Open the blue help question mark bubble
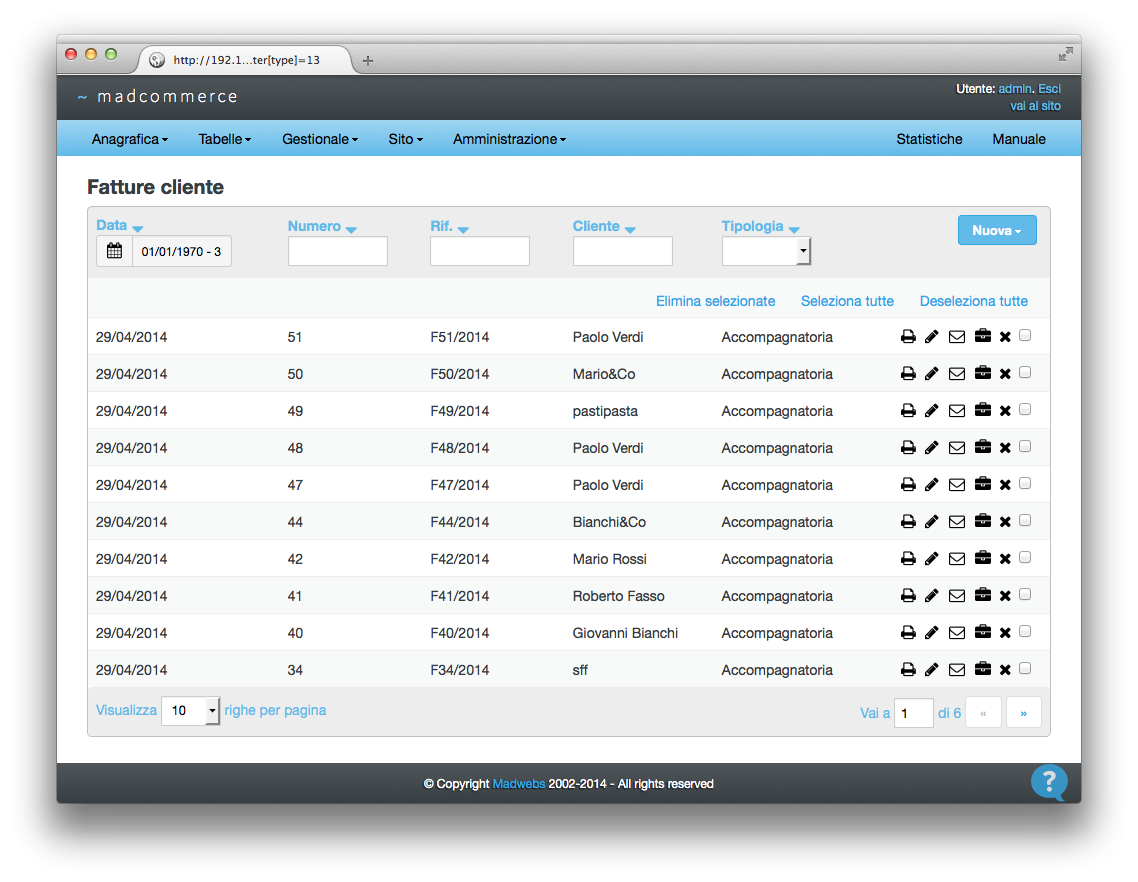Viewport: 1138px width, 882px height. coord(1049,783)
